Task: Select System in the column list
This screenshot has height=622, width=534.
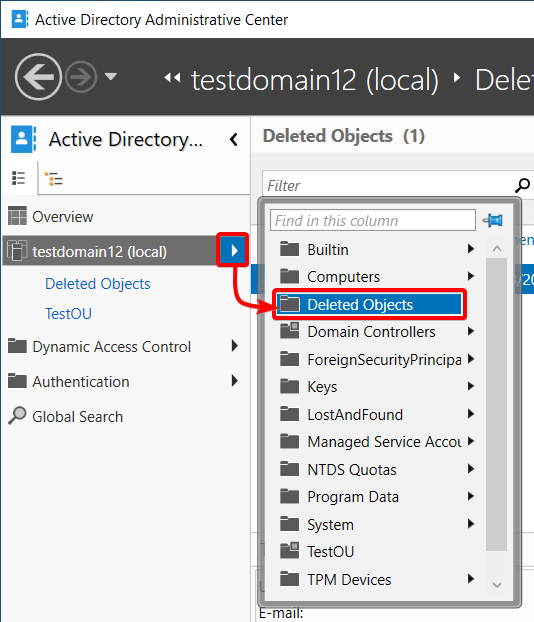Action: click(330, 525)
